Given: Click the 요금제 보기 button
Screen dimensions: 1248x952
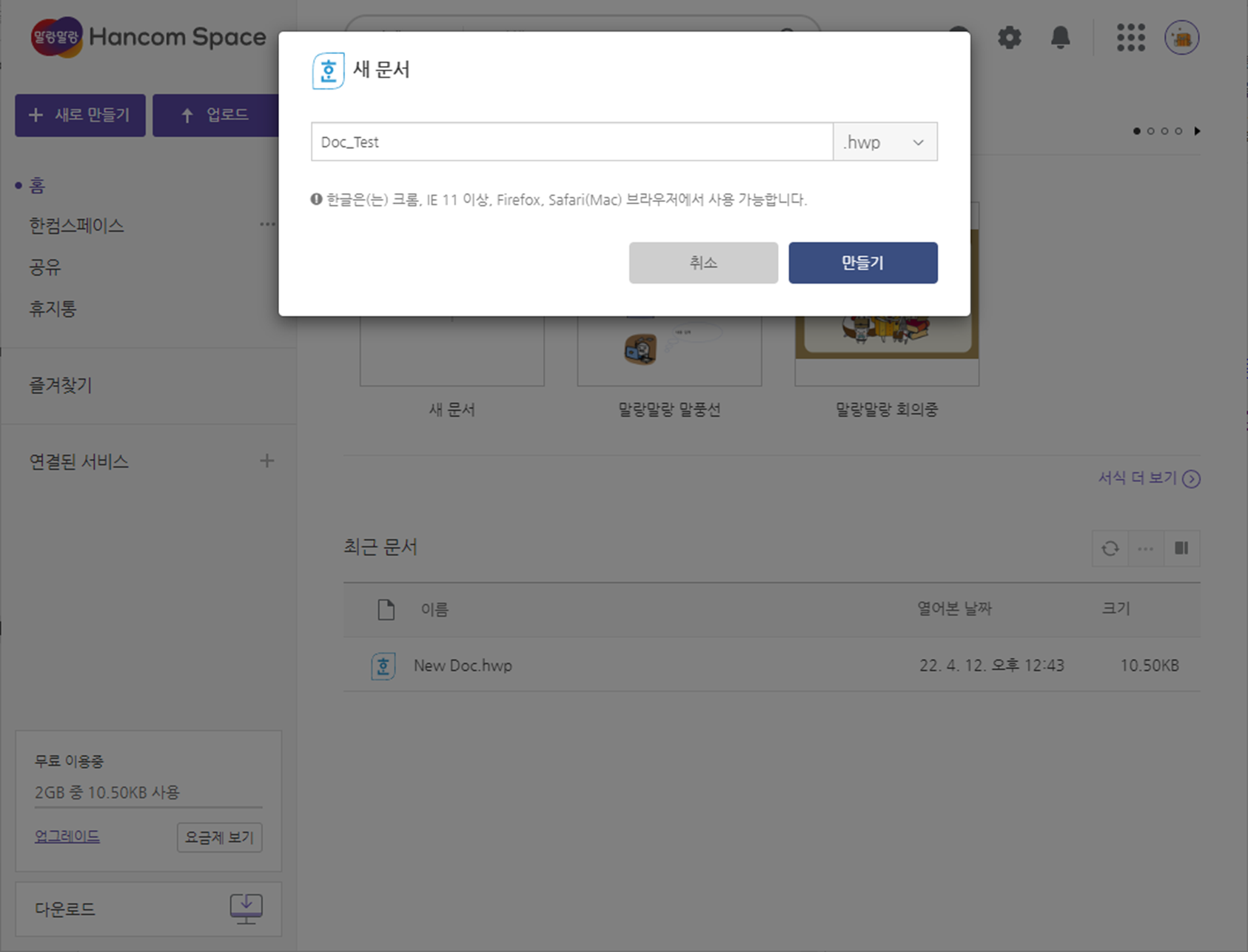Looking at the screenshot, I should pyautogui.click(x=220, y=837).
